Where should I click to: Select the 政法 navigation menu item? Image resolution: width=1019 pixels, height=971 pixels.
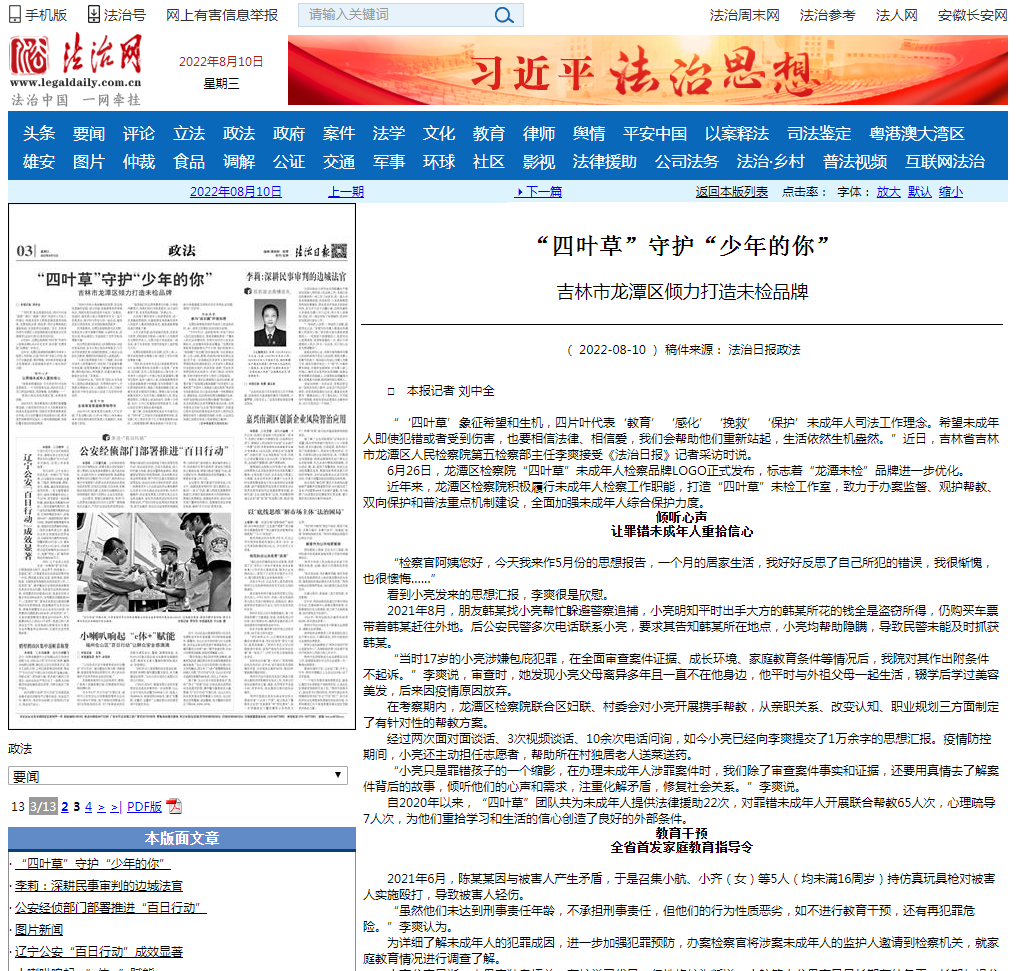239,134
